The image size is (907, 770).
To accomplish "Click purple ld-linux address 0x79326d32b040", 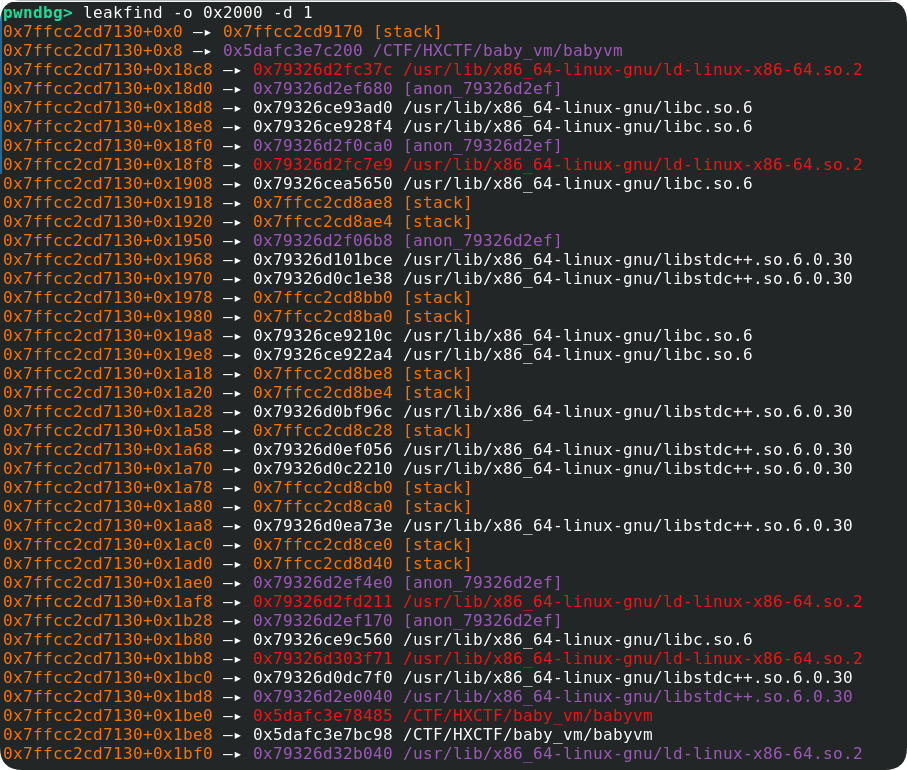I will click(323, 753).
